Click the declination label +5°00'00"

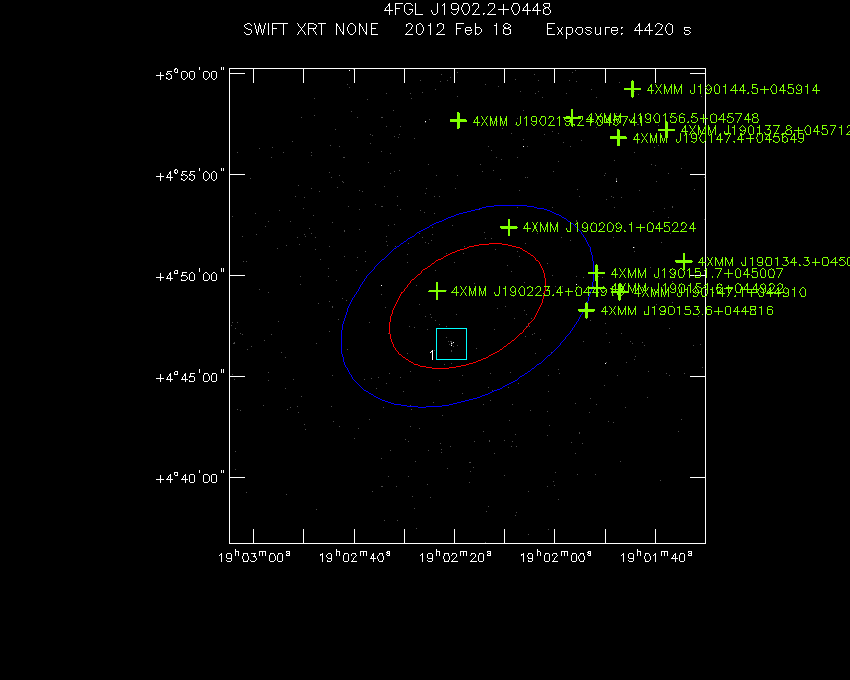190,75
